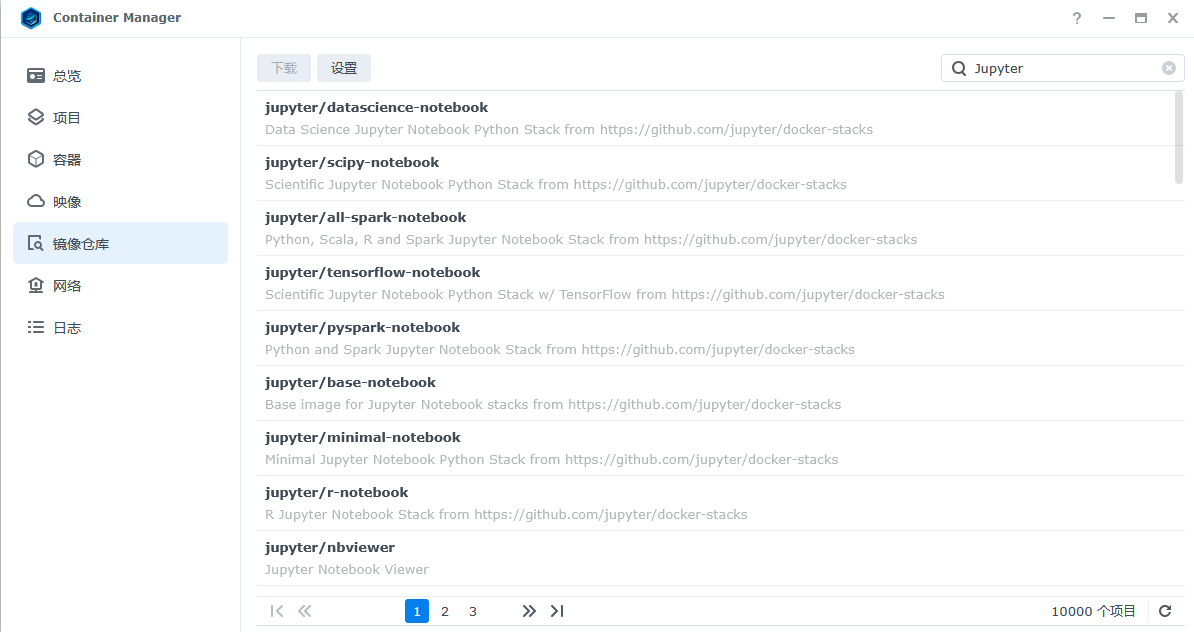Jump to page 2 of results
Viewport: 1194px width, 632px height.
pyautogui.click(x=445, y=611)
